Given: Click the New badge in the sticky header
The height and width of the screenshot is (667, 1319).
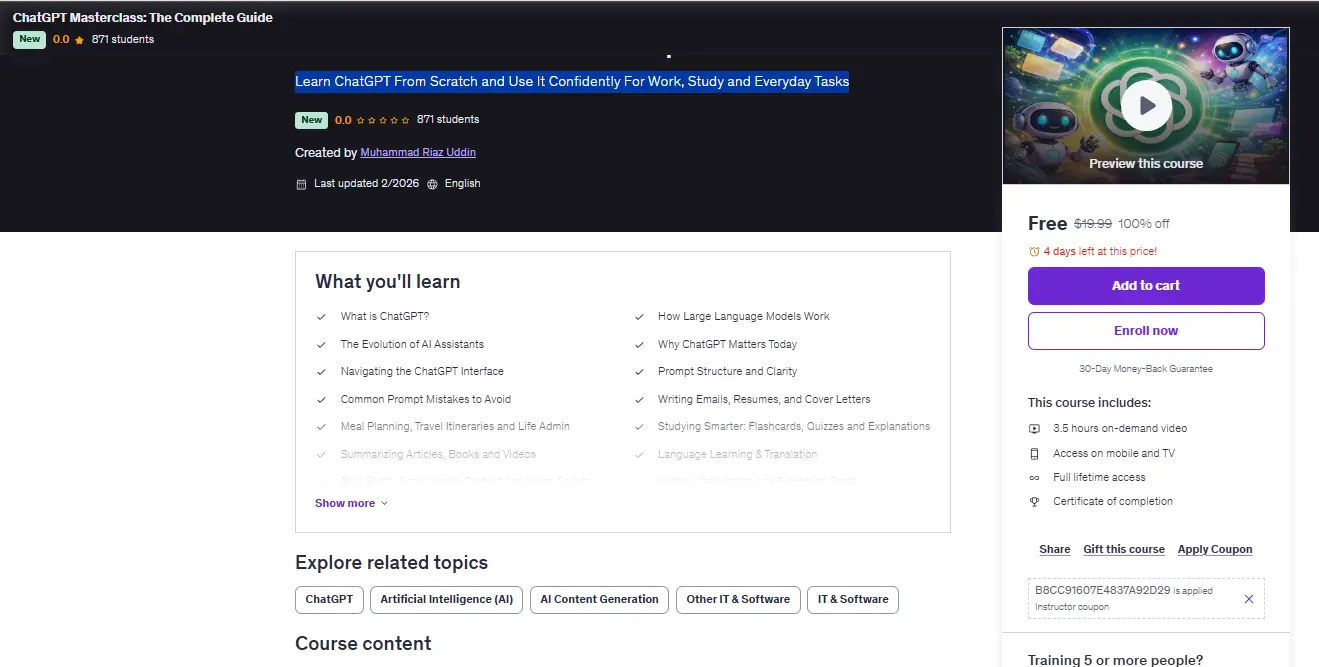Looking at the screenshot, I should pyautogui.click(x=30, y=40).
